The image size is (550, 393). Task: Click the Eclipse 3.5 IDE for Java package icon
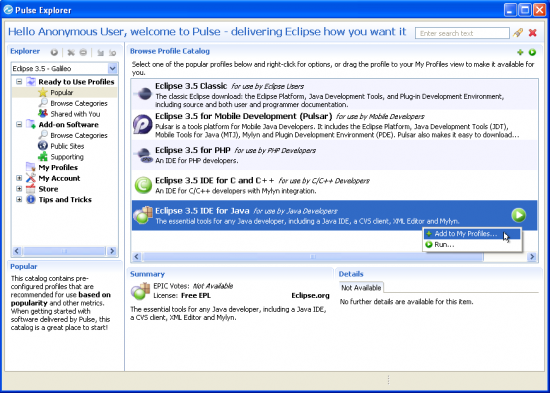click(143, 215)
